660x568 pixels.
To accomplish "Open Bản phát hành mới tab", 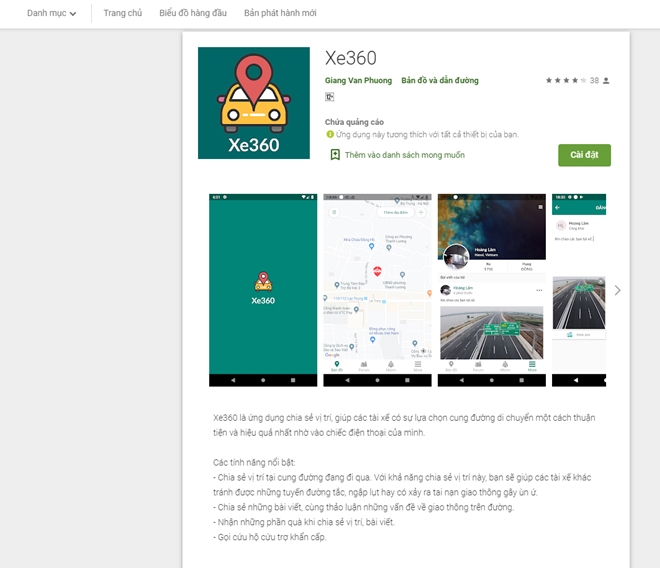I will 280,13.
